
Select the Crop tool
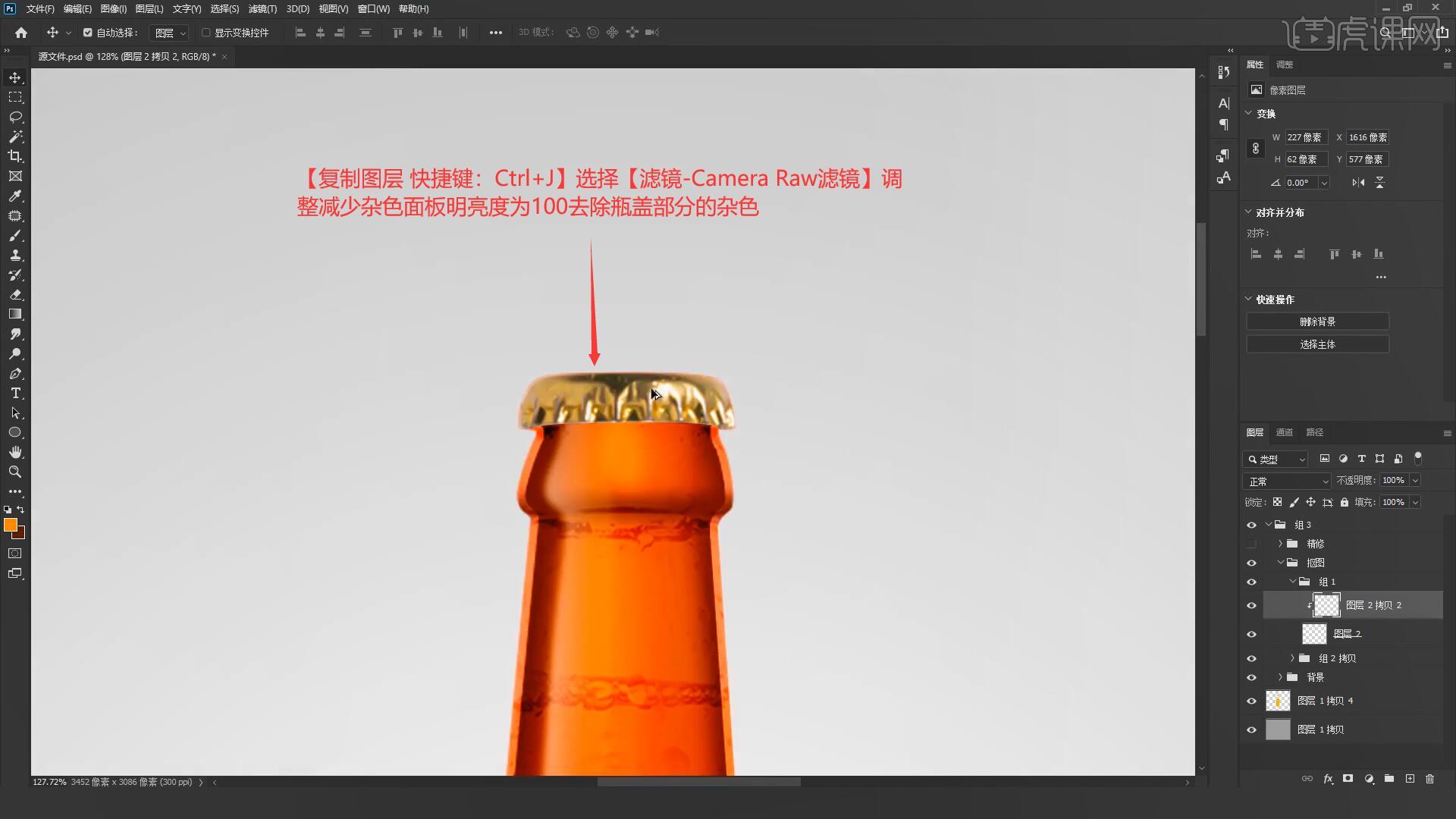15,156
